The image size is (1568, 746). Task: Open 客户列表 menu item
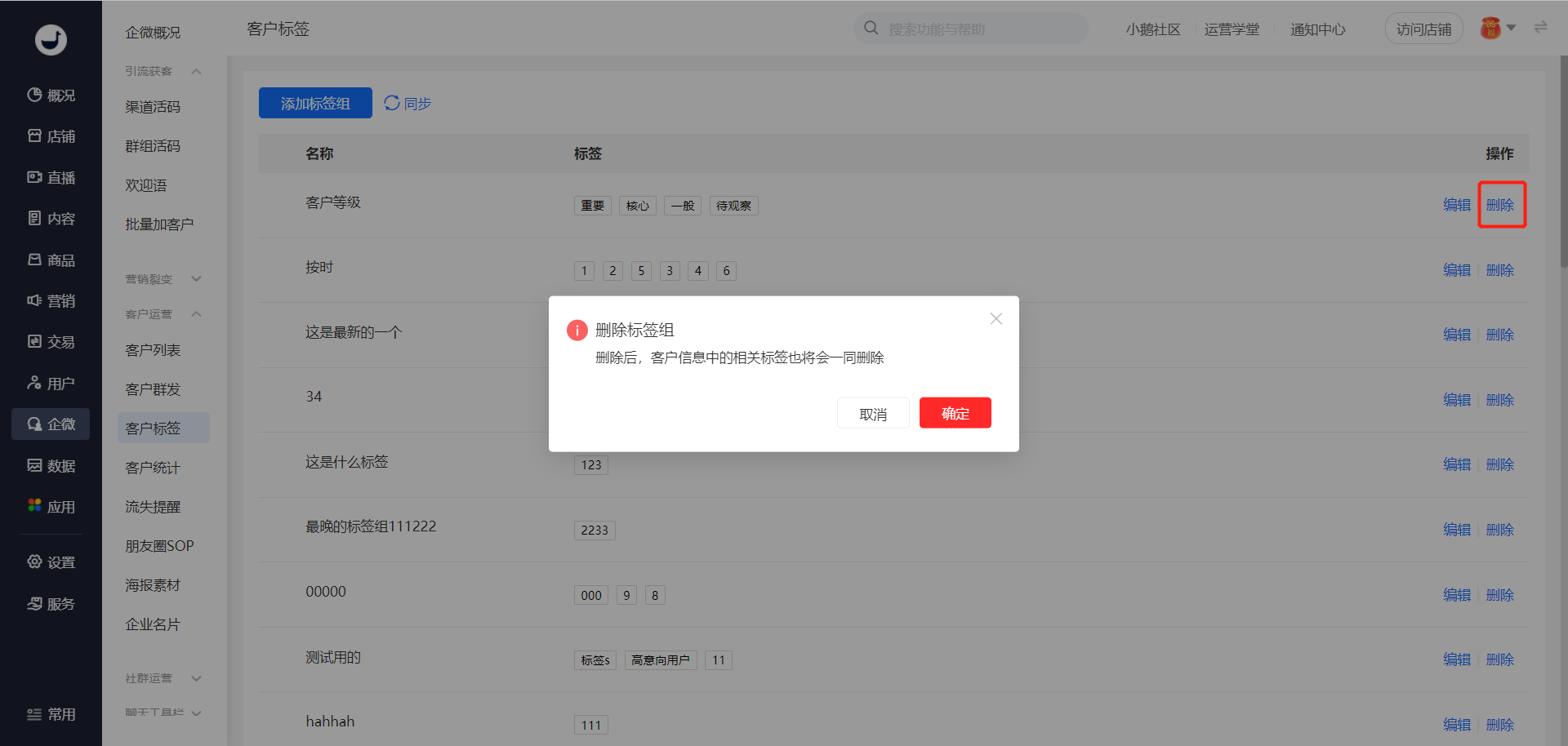(x=153, y=350)
